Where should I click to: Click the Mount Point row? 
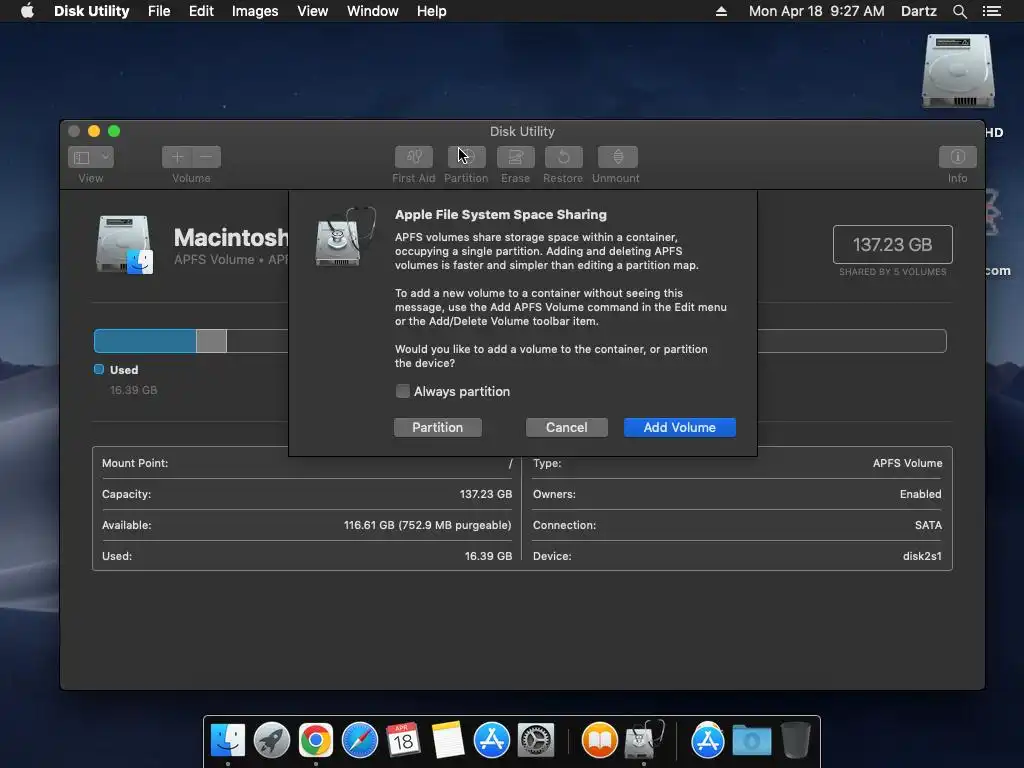tap(307, 463)
